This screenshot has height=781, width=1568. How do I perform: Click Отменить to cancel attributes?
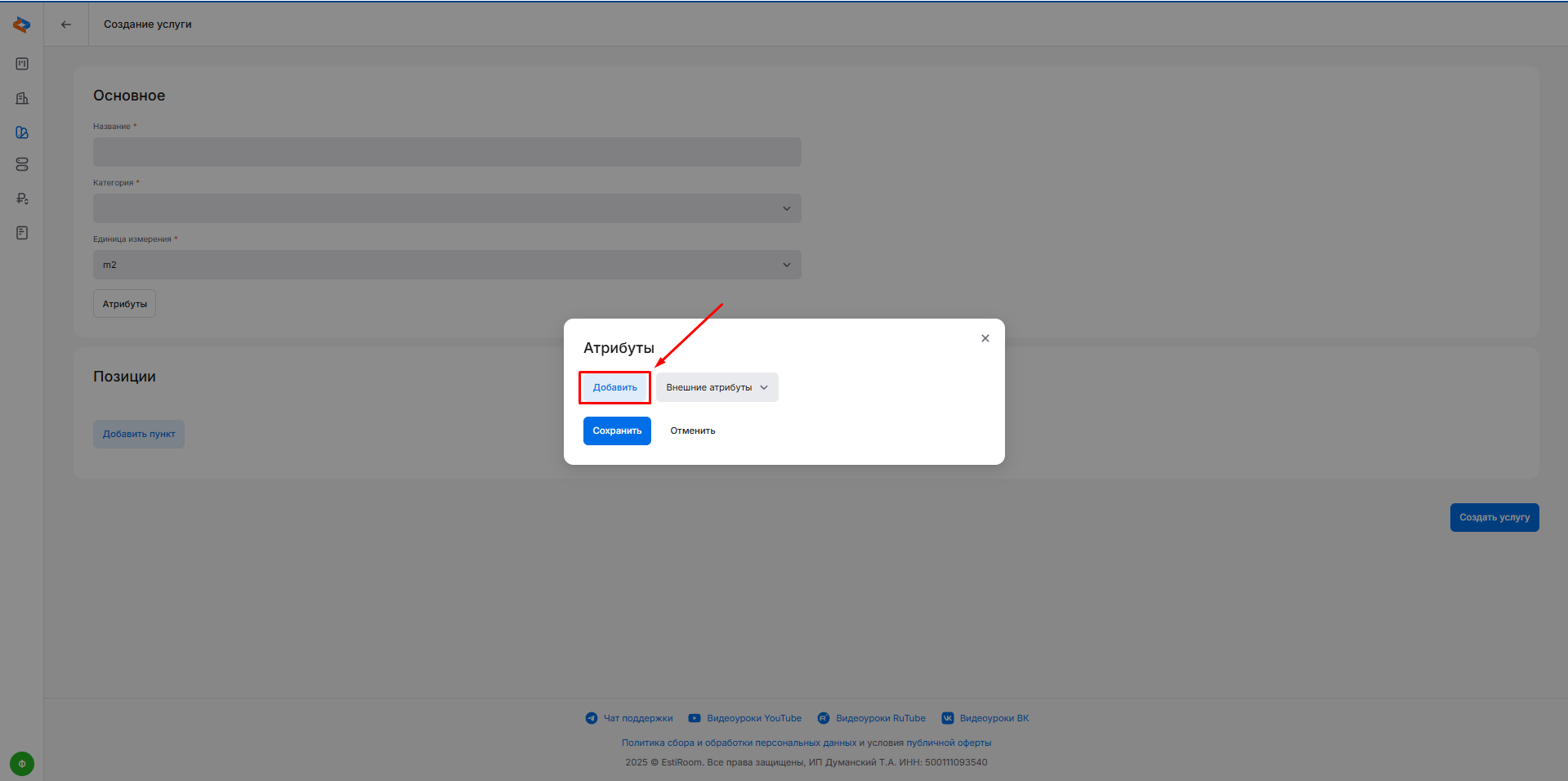693,431
